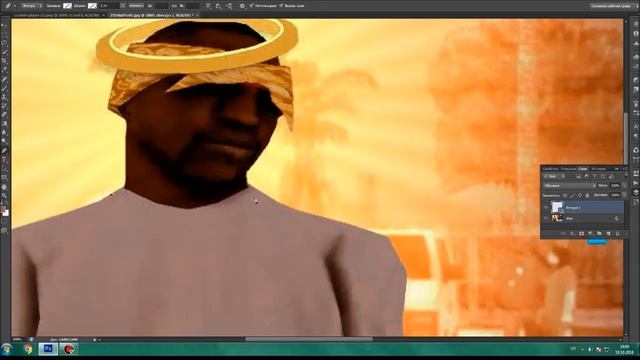Add layer style fx in Layers panel
Image resolution: width=640 pixels, height=360 pixels.
(x=573, y=233)
